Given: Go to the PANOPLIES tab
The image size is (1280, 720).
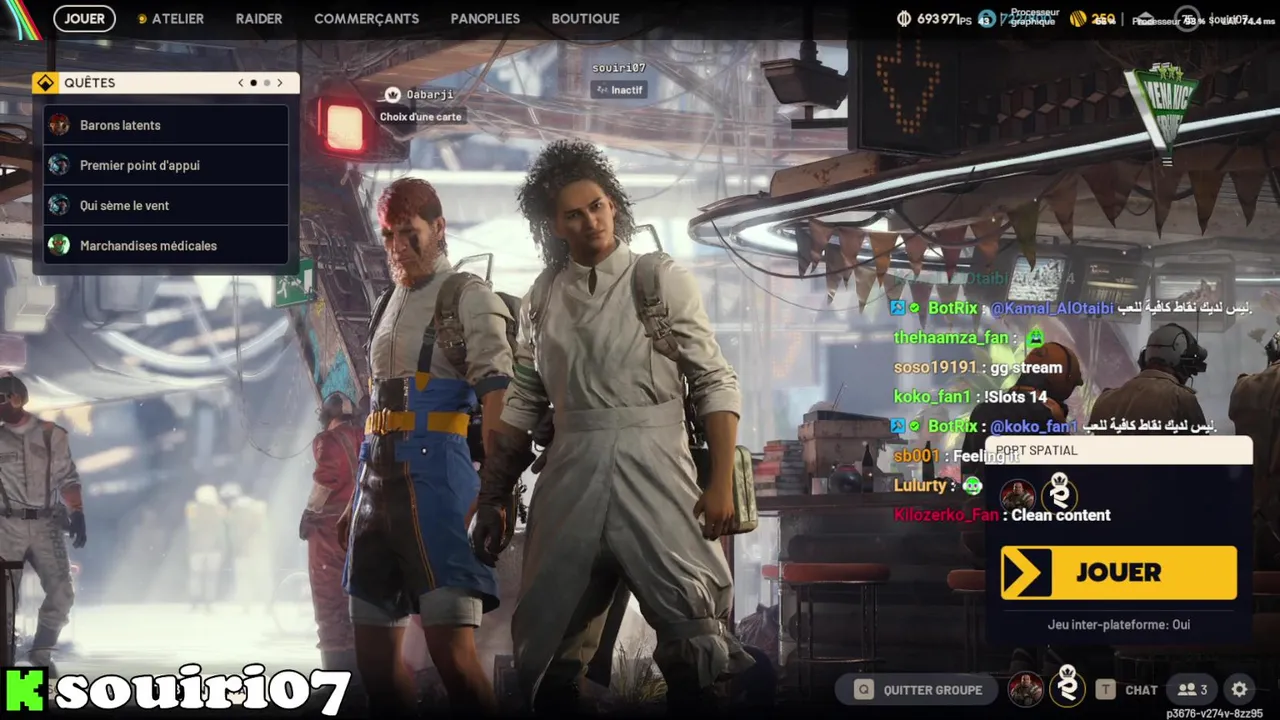Looking at the screenshot, I should point(485,19).
